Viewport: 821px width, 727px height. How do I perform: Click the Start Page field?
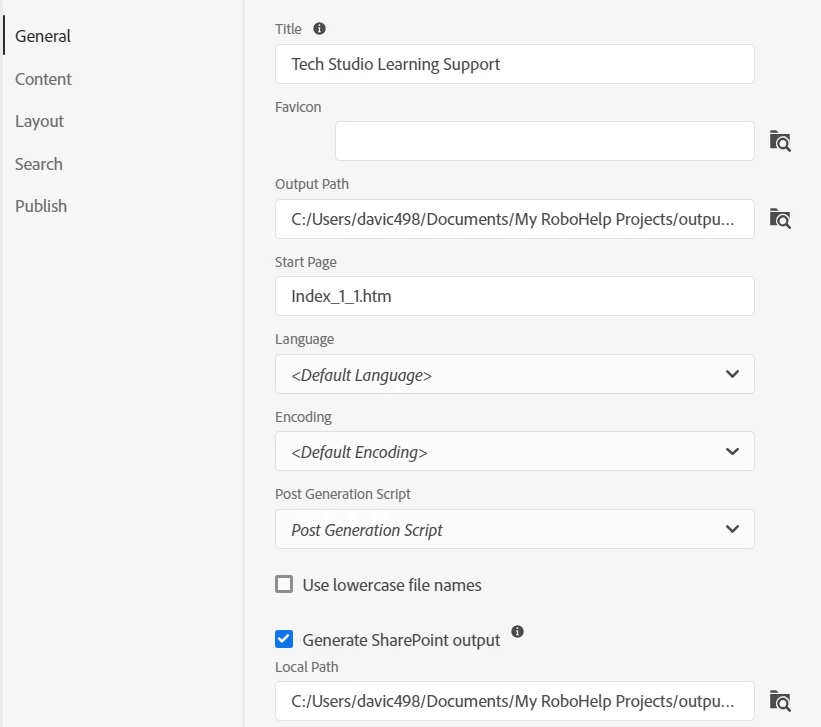tap(514, 296)
